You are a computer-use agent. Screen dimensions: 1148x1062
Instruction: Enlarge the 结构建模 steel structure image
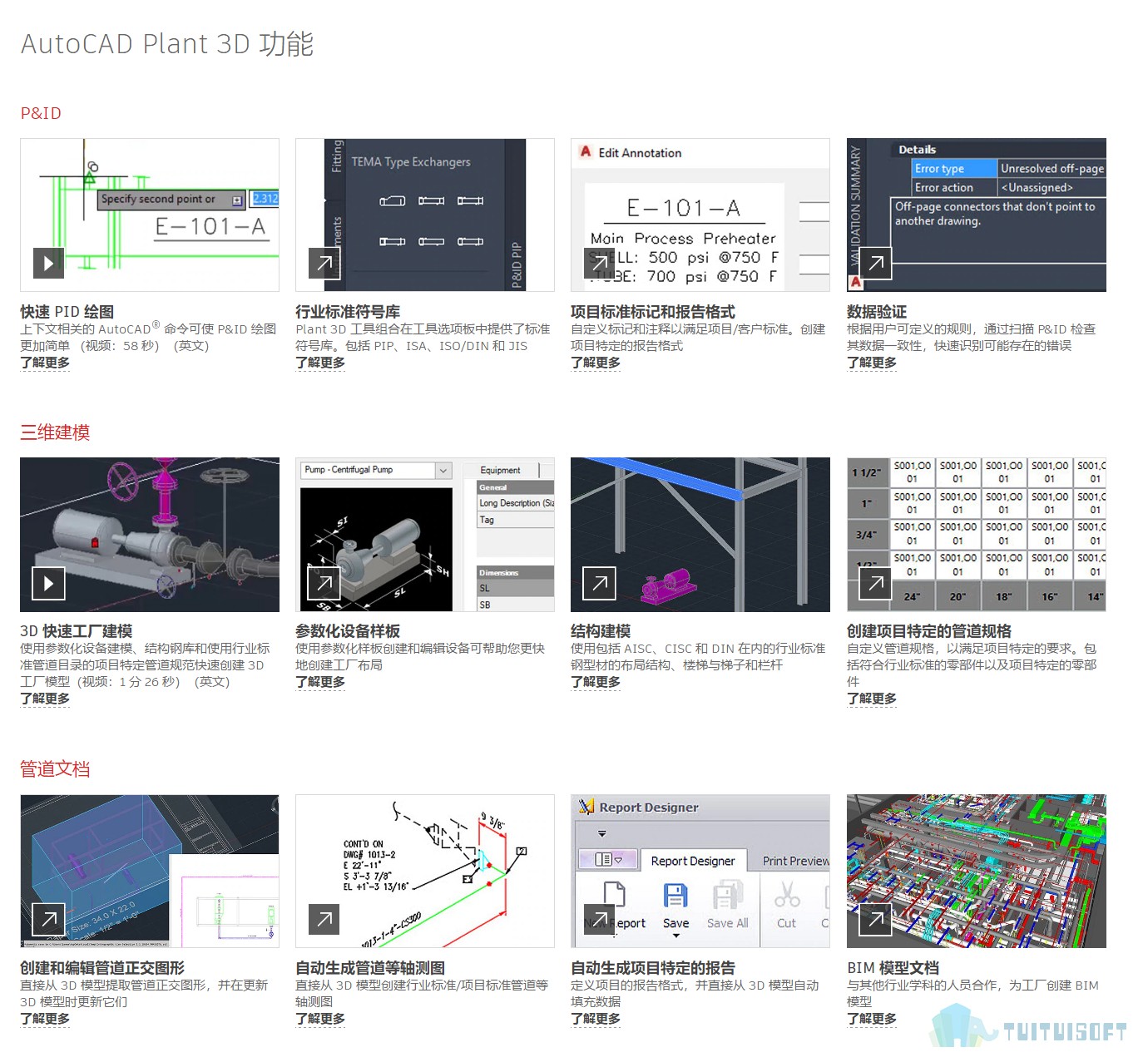click(599, 583)
